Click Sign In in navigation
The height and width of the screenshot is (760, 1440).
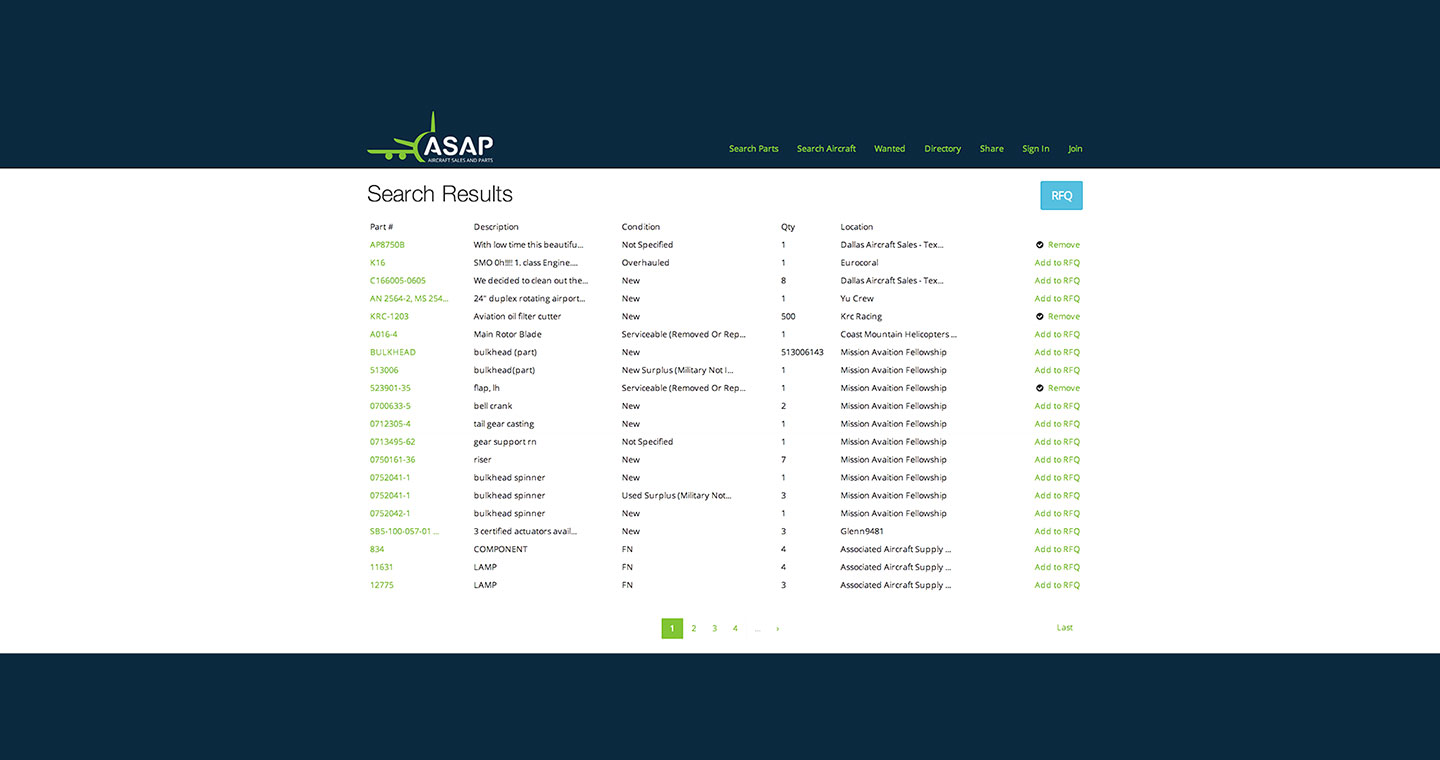pyautogui.click(x=1035, y=149)
